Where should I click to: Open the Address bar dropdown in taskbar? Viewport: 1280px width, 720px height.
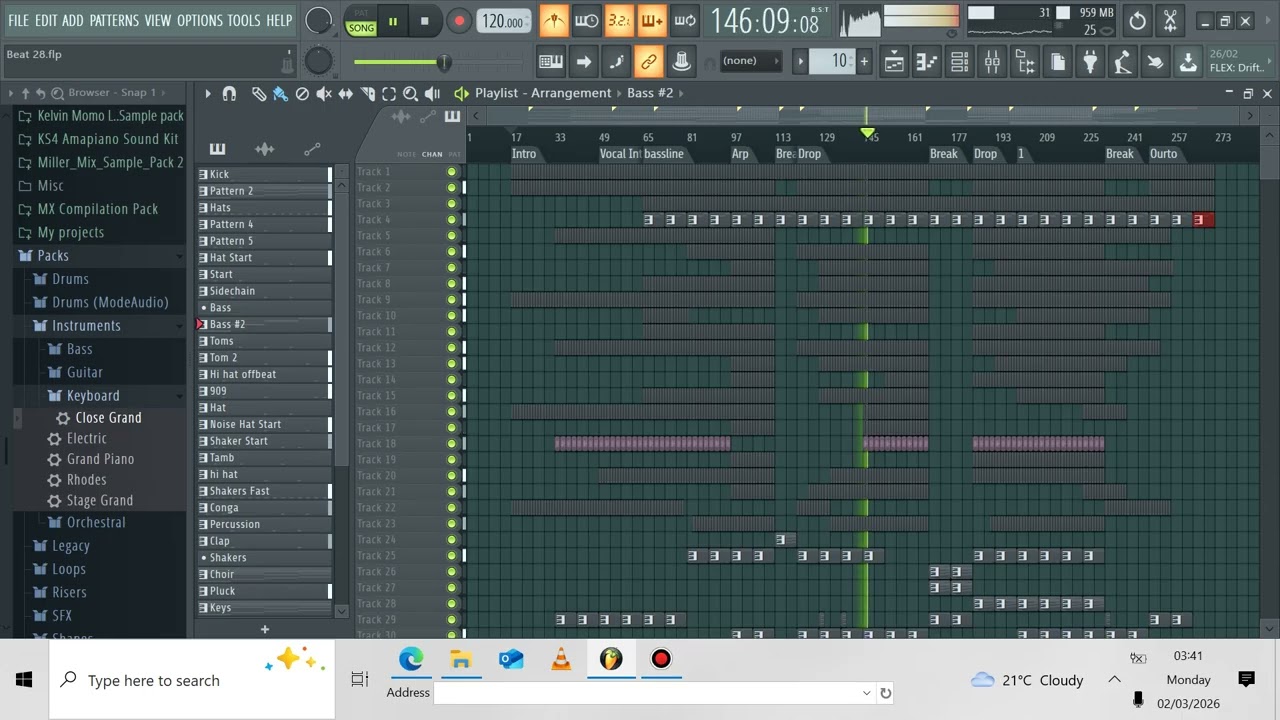(x=866, y=692)
